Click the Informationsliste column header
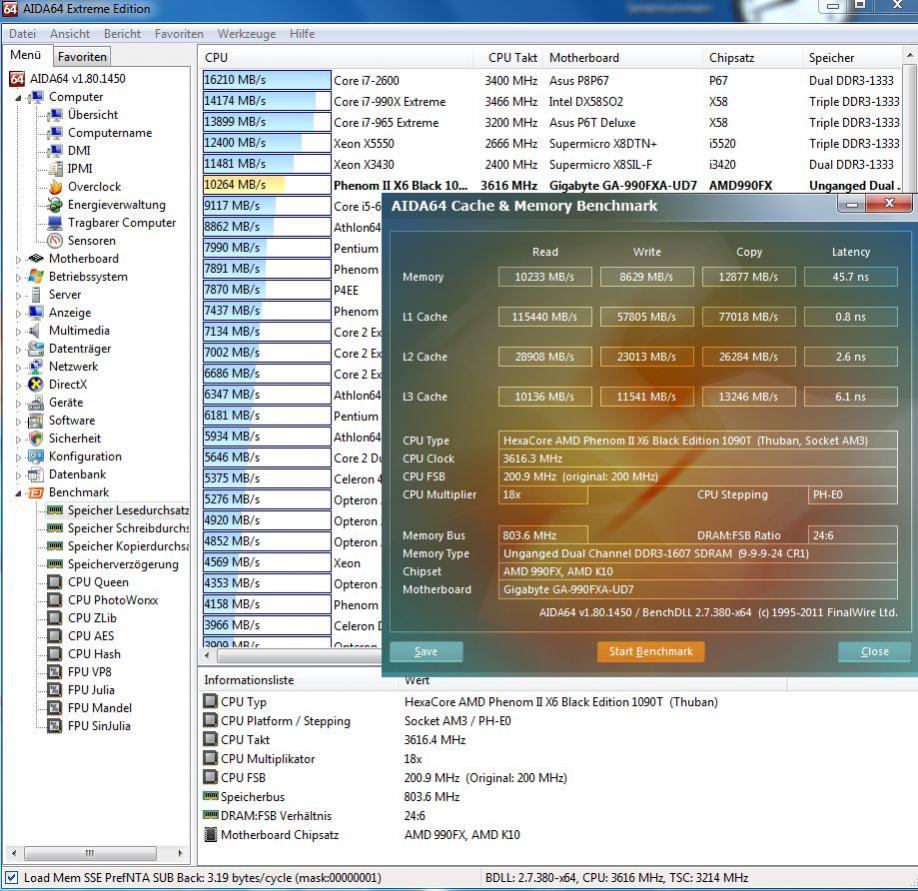918x891 pixels. point(299,680)
